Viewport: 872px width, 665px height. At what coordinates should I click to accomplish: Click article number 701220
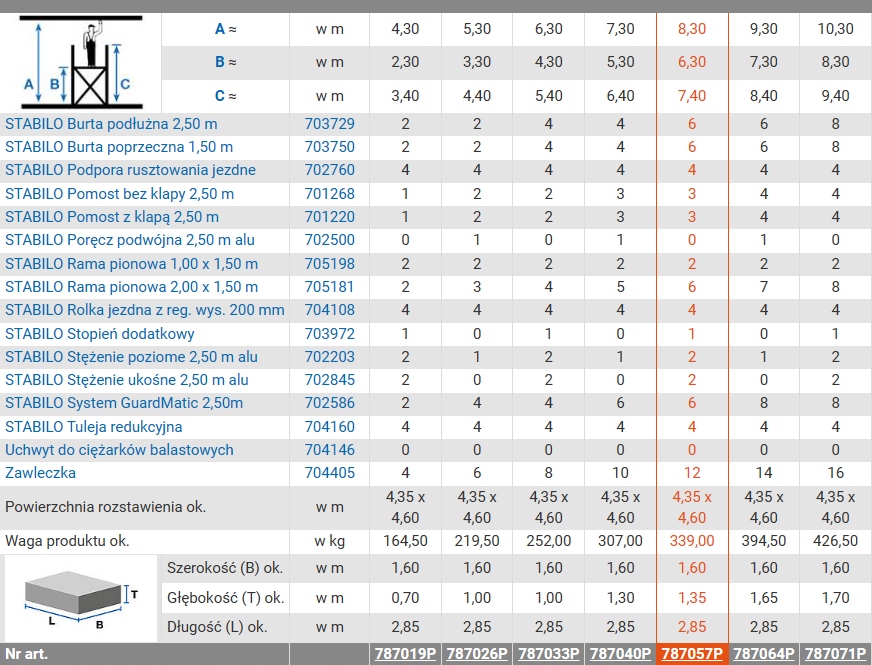click(329, 216)
